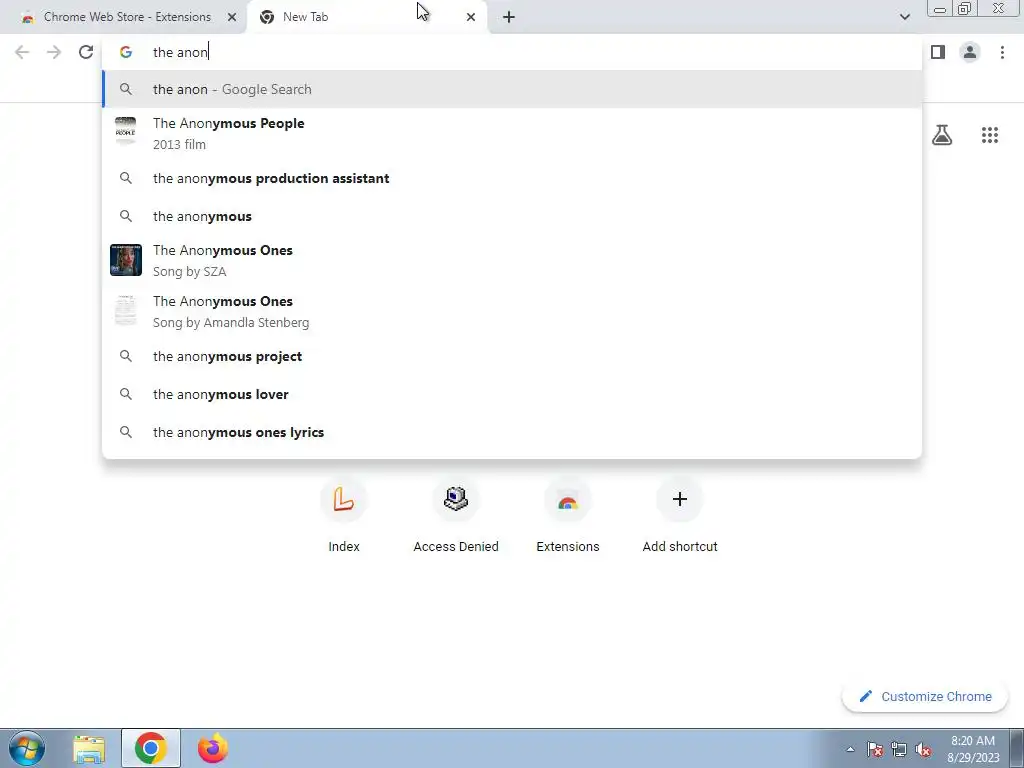Click The Anonymous People film thumbnail

(125, 131)
